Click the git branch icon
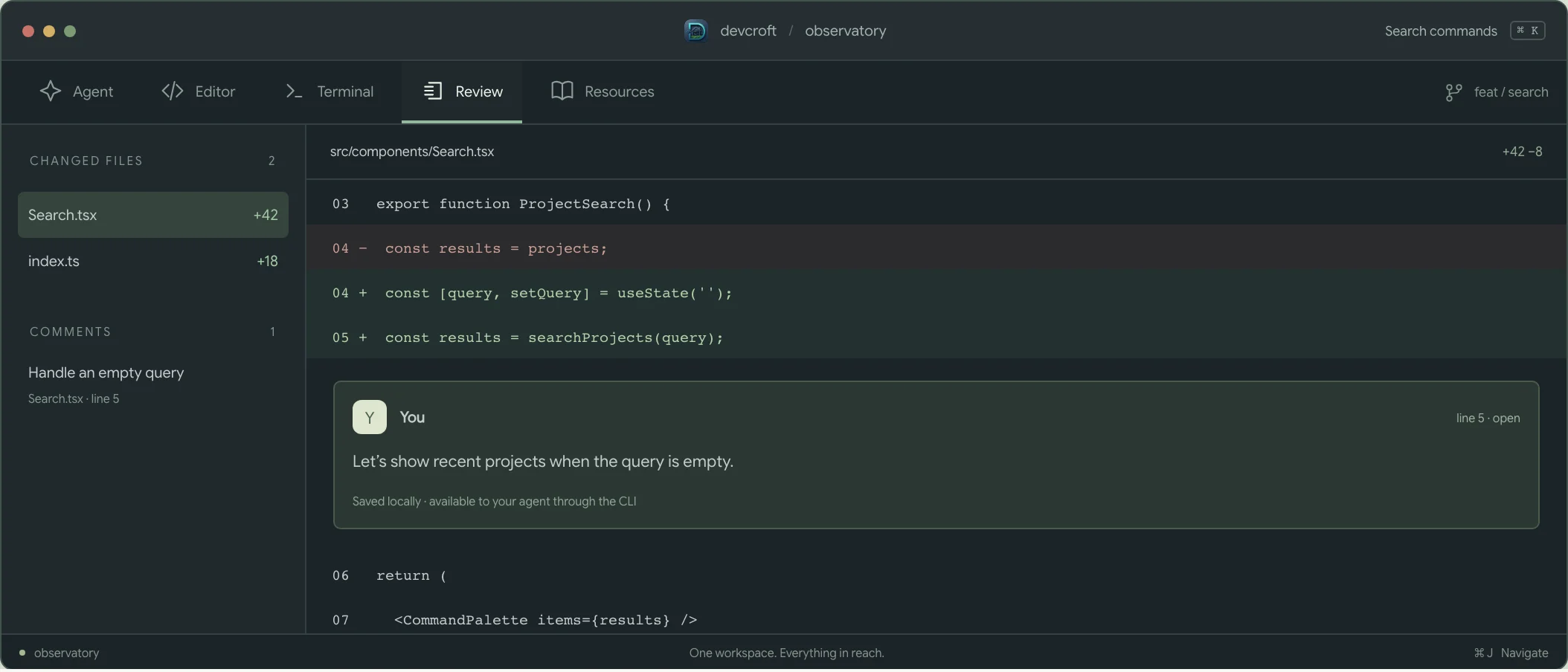Image resolution: width=1568 pixels, height=672 pixels. 1453,92
